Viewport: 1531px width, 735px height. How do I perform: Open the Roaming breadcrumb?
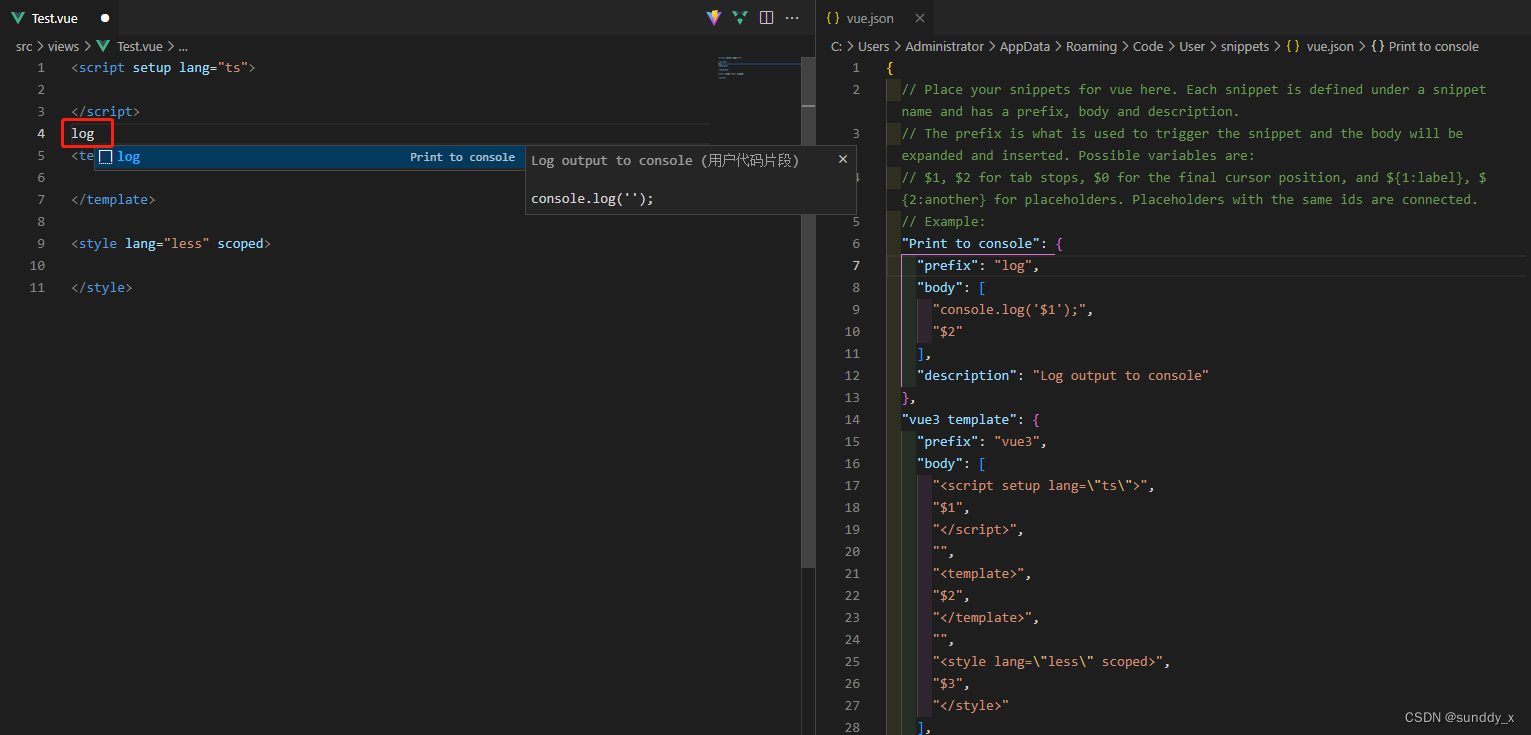pyautogui.click(x=1091, y=46)
